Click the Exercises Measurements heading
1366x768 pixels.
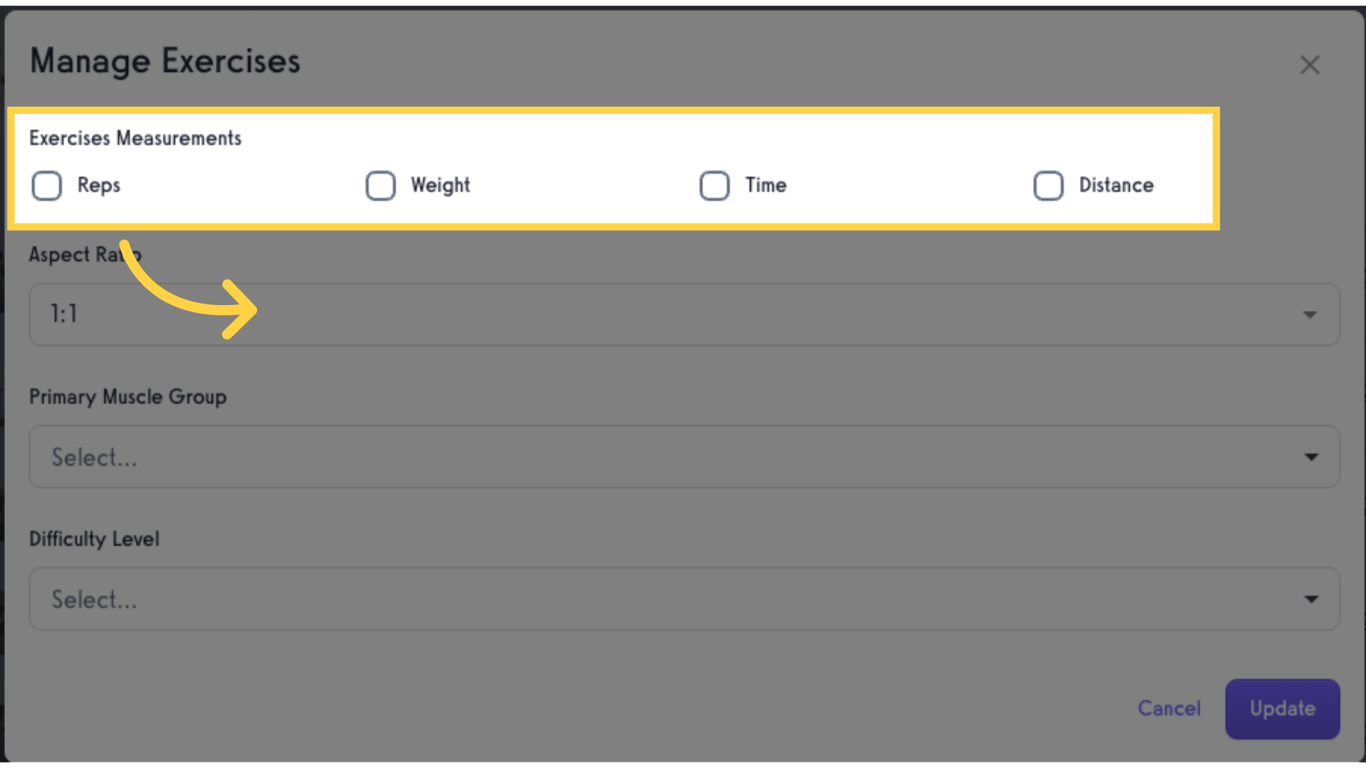[x=136, y=138]
